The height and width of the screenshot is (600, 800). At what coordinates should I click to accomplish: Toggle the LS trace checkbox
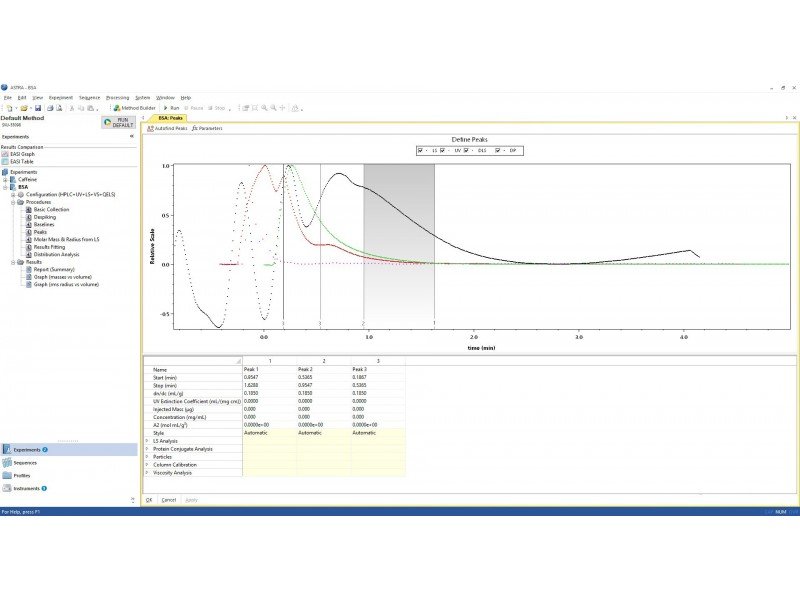tap(420, 151)
